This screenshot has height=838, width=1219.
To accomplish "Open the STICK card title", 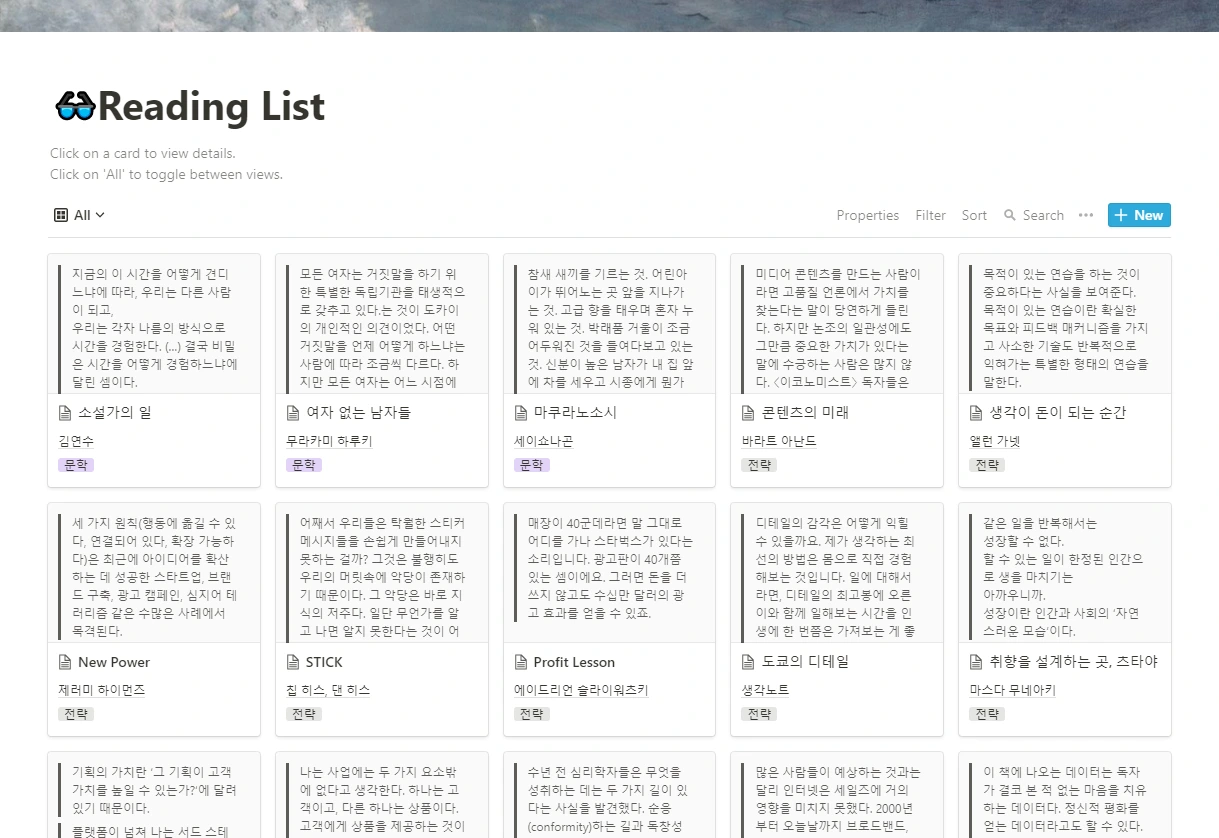I will (x=324, y=662).
